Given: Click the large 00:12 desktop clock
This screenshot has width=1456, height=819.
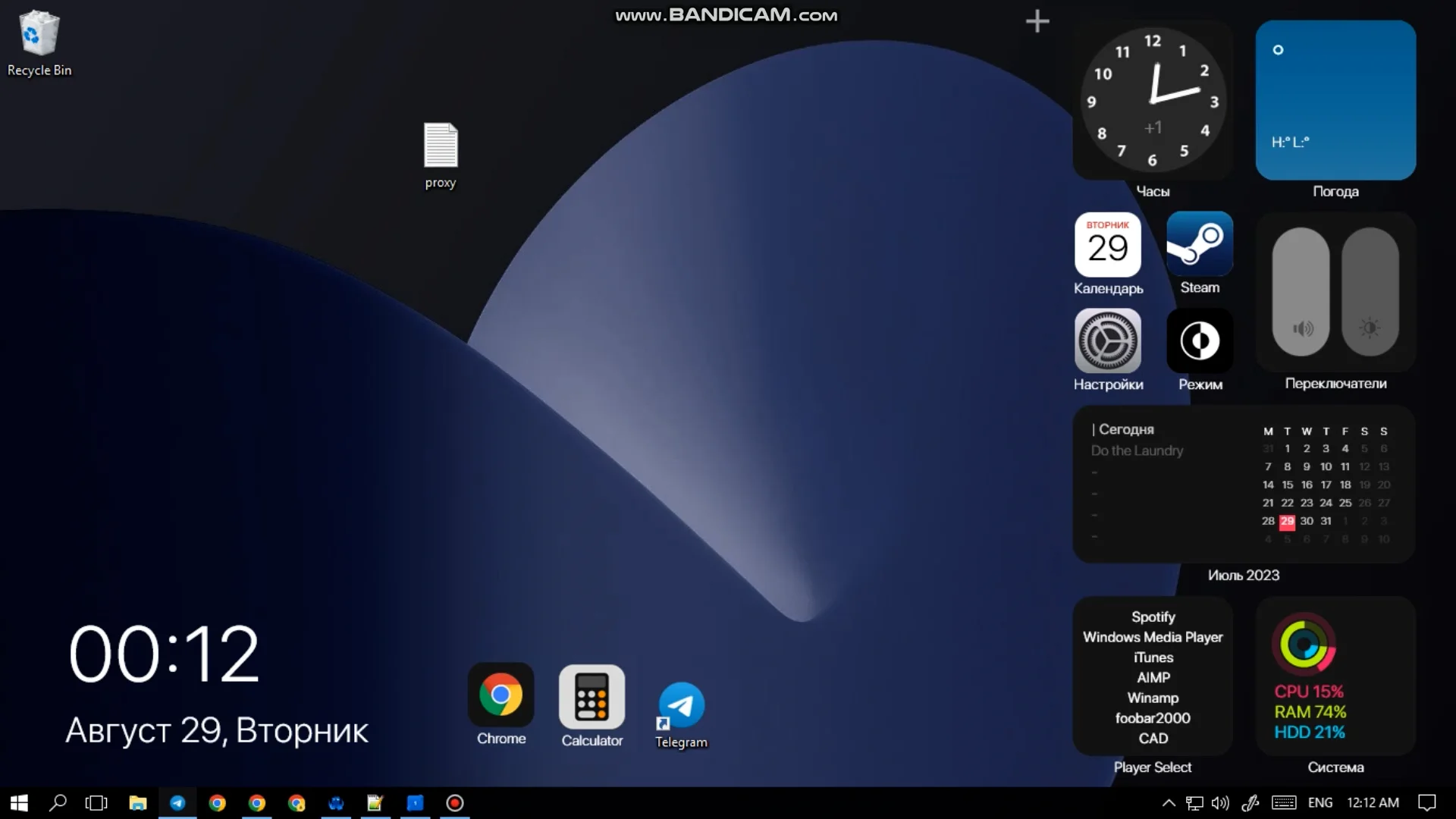Looking at the screenshot, I should 164,654.
